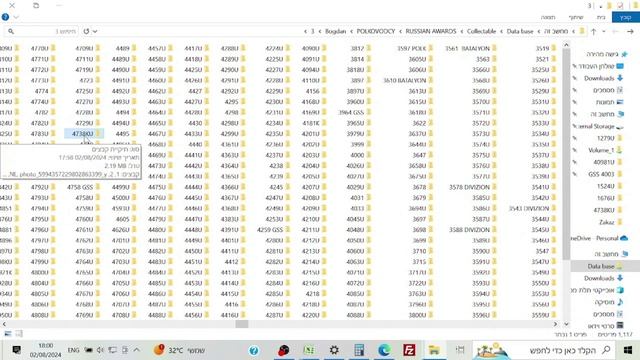640x360 pixels.
Task: Select the 4259 GSS folder
Action: (x=273, y=229)
